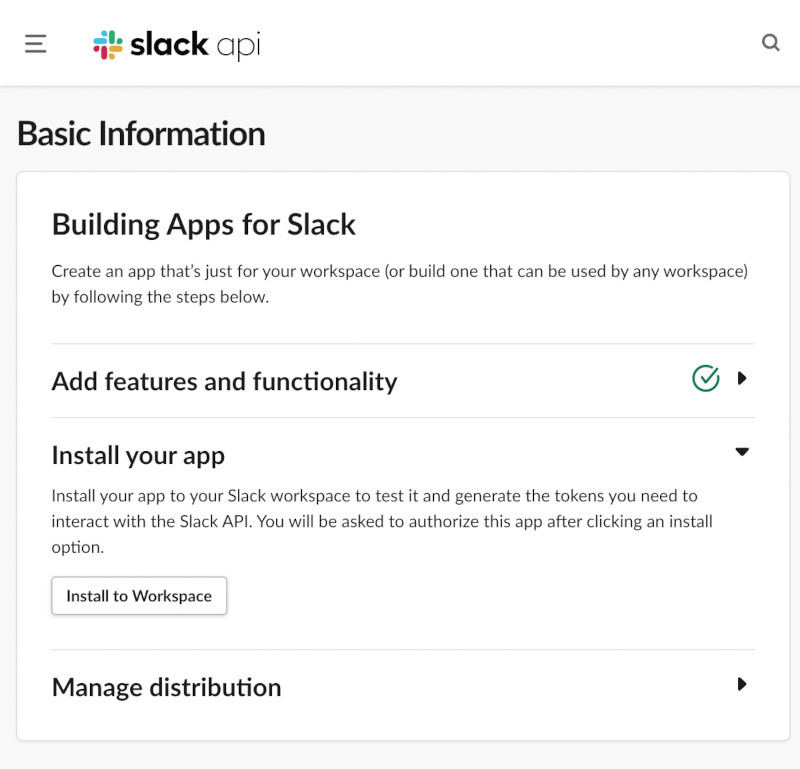Viewport: 800px width, 769px height.
Task: Open the Manage distribution section title
Action: coord(166,687)
